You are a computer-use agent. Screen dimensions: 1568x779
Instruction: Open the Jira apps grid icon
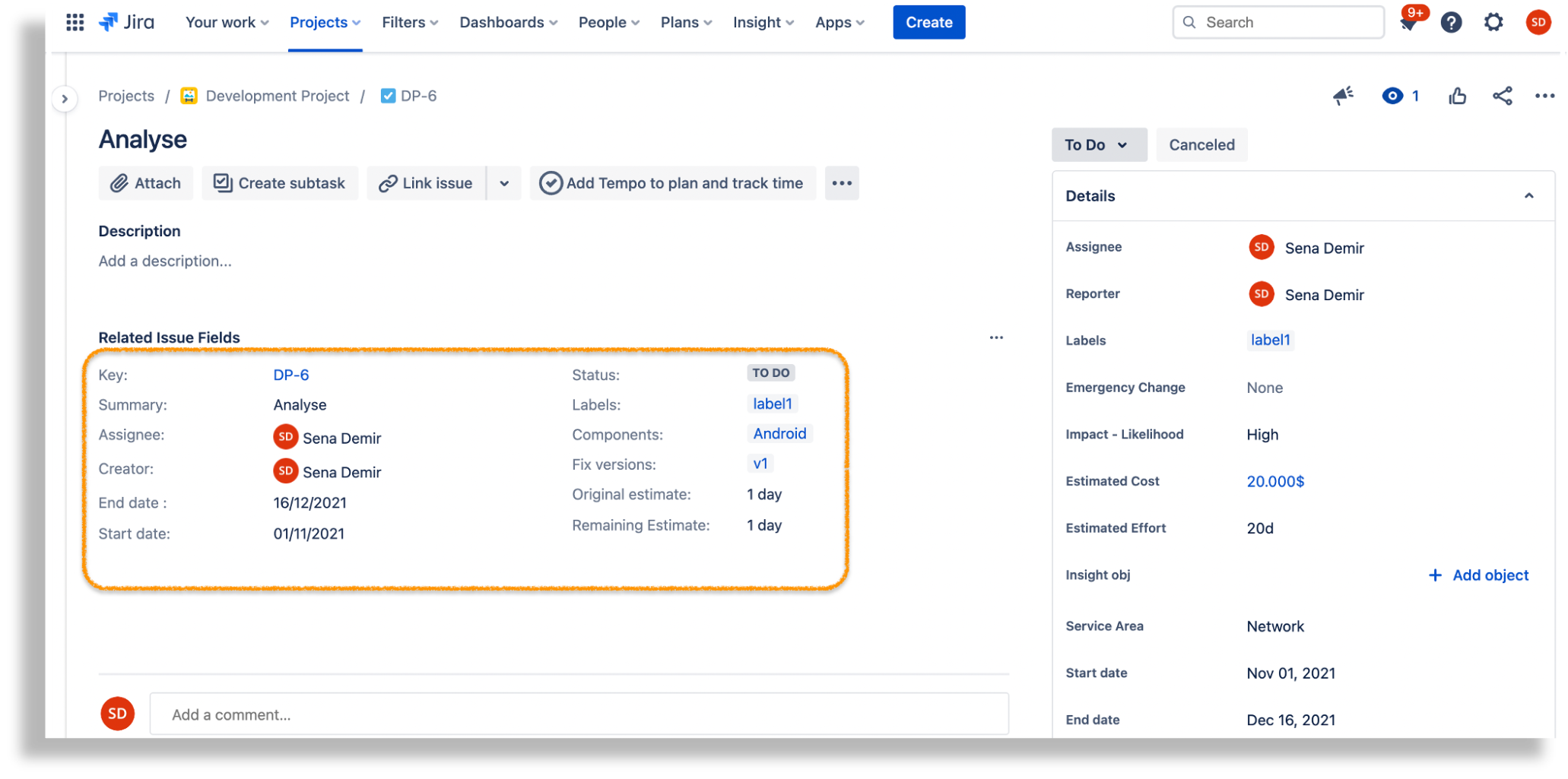(x=75, y=22)
